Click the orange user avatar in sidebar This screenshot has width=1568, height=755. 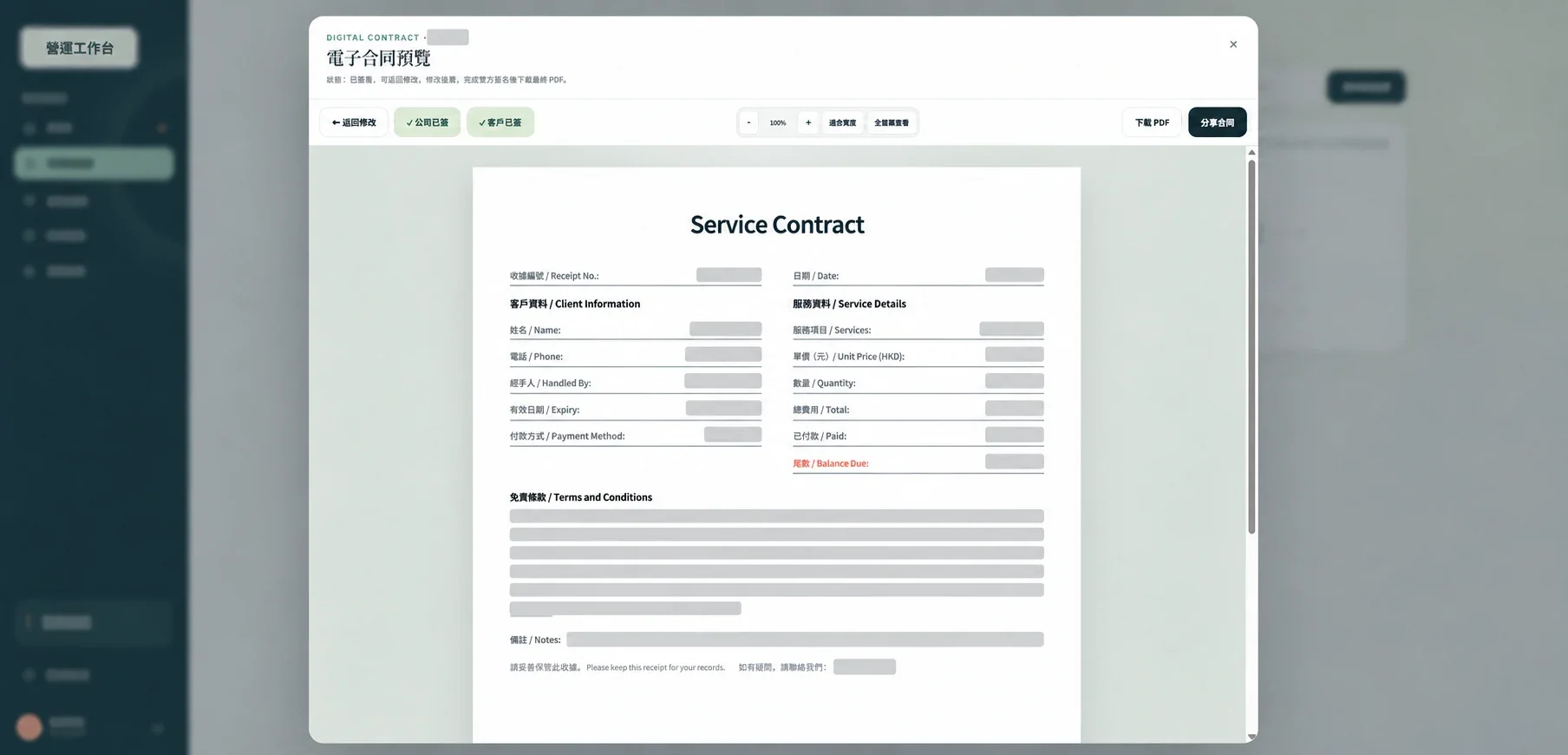(x=29, y=727)
